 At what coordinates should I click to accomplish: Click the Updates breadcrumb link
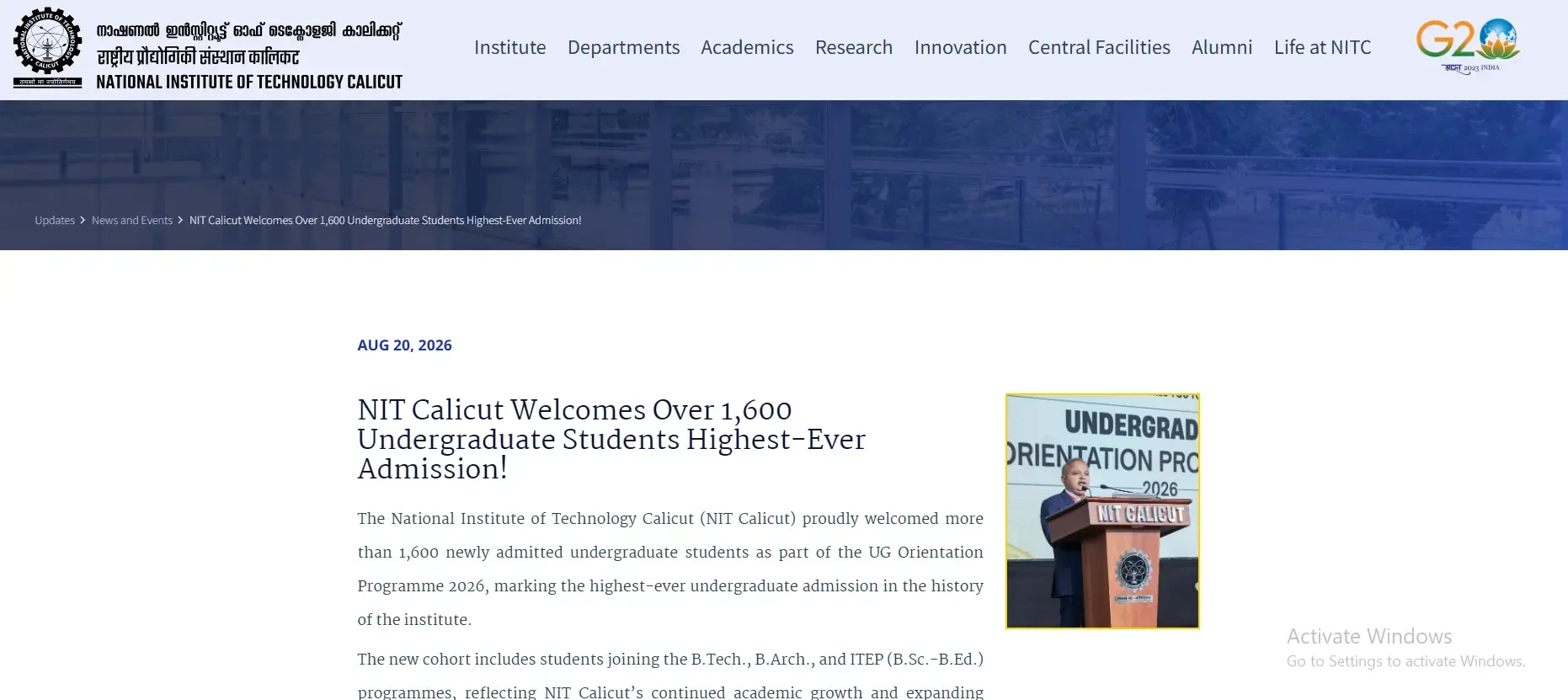click(55, 221)
